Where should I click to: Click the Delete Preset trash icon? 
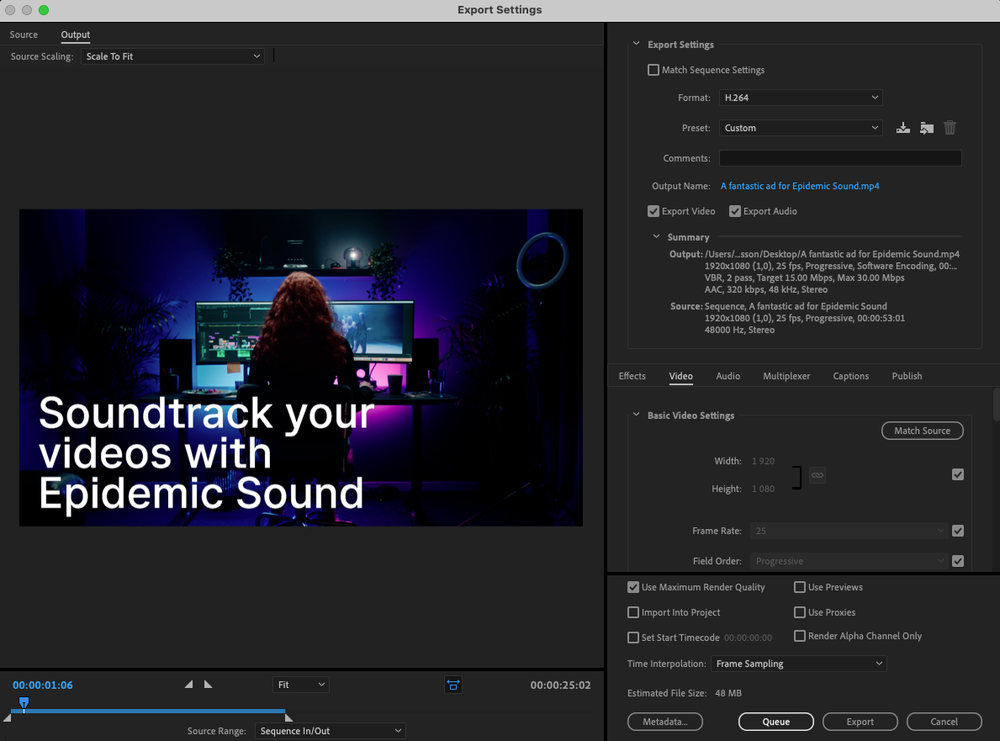[950, 127]
